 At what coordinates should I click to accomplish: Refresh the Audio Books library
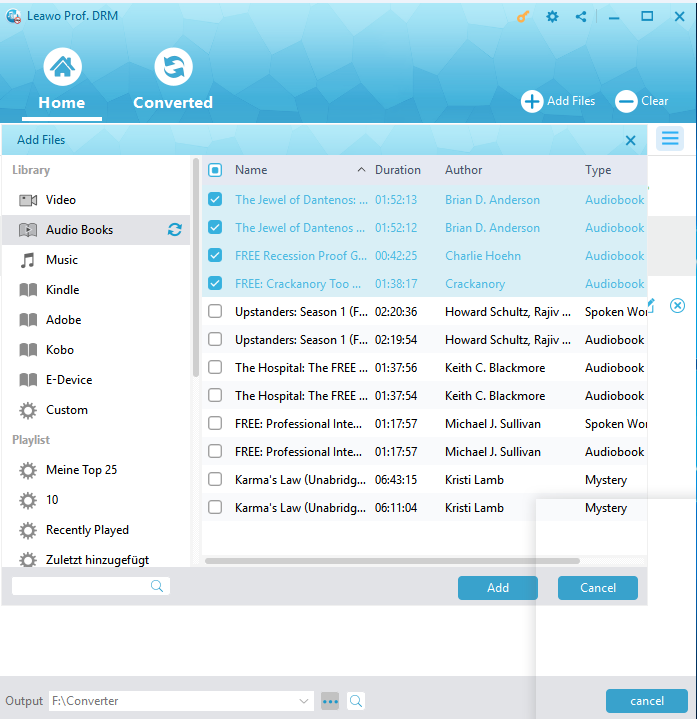(175, 230)
